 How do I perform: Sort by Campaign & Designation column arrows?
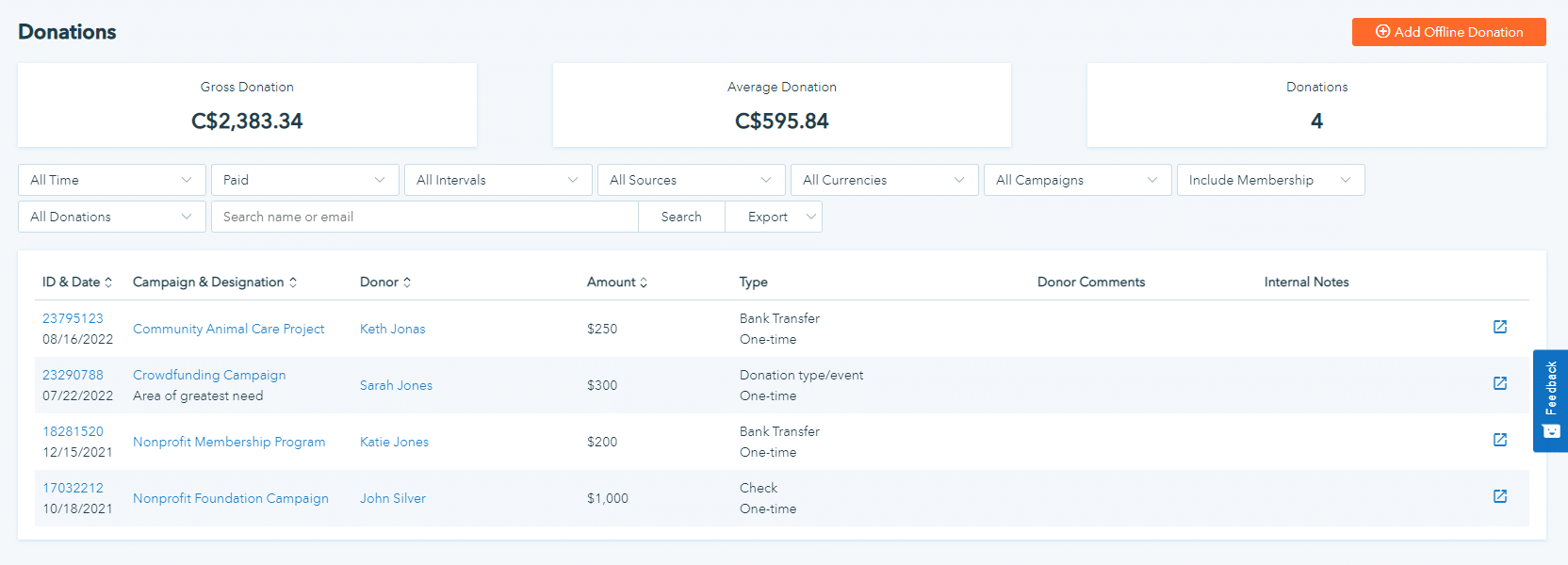point(293,282)
